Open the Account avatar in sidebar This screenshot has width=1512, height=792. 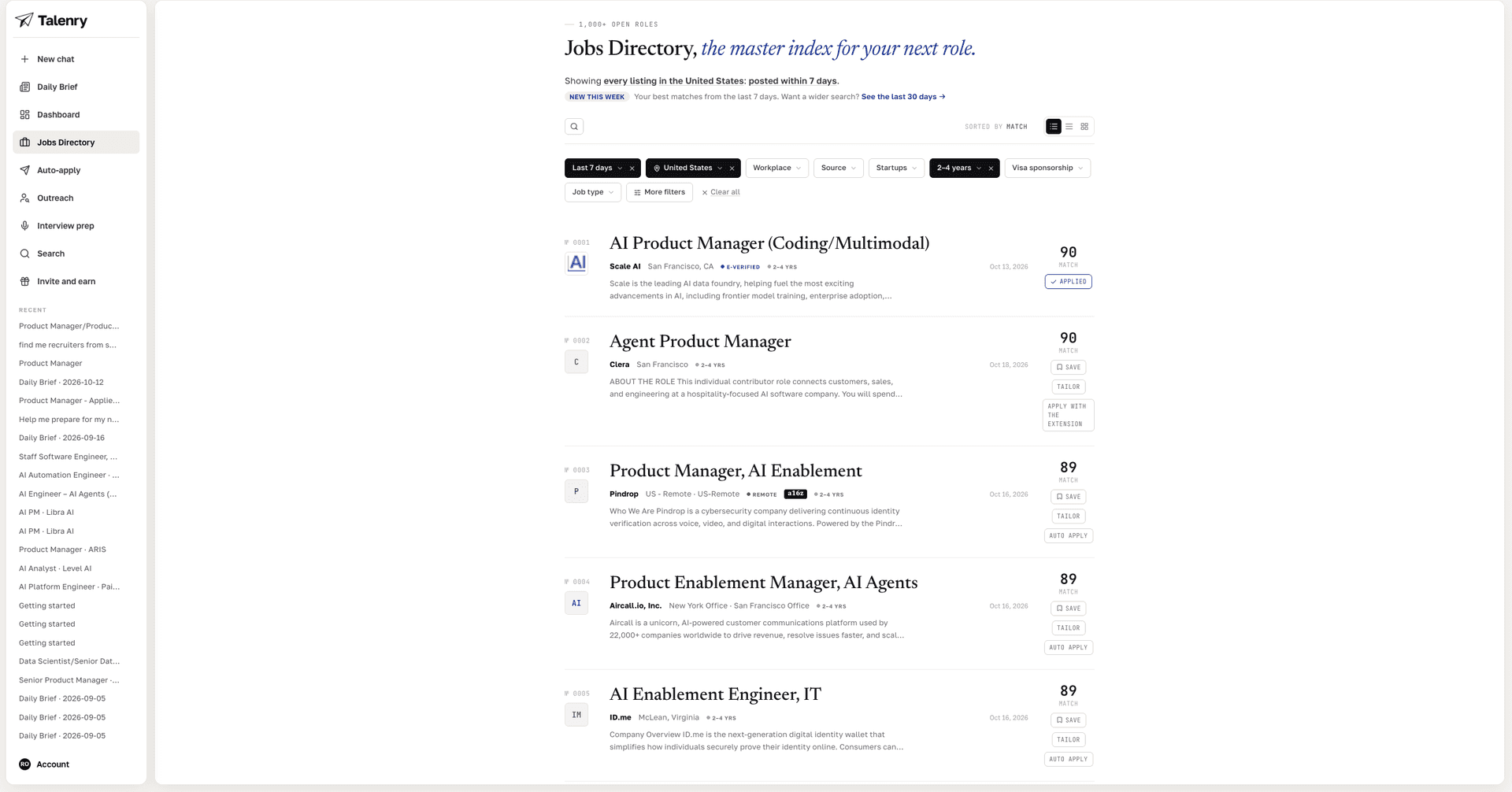[x=24, y=764]
